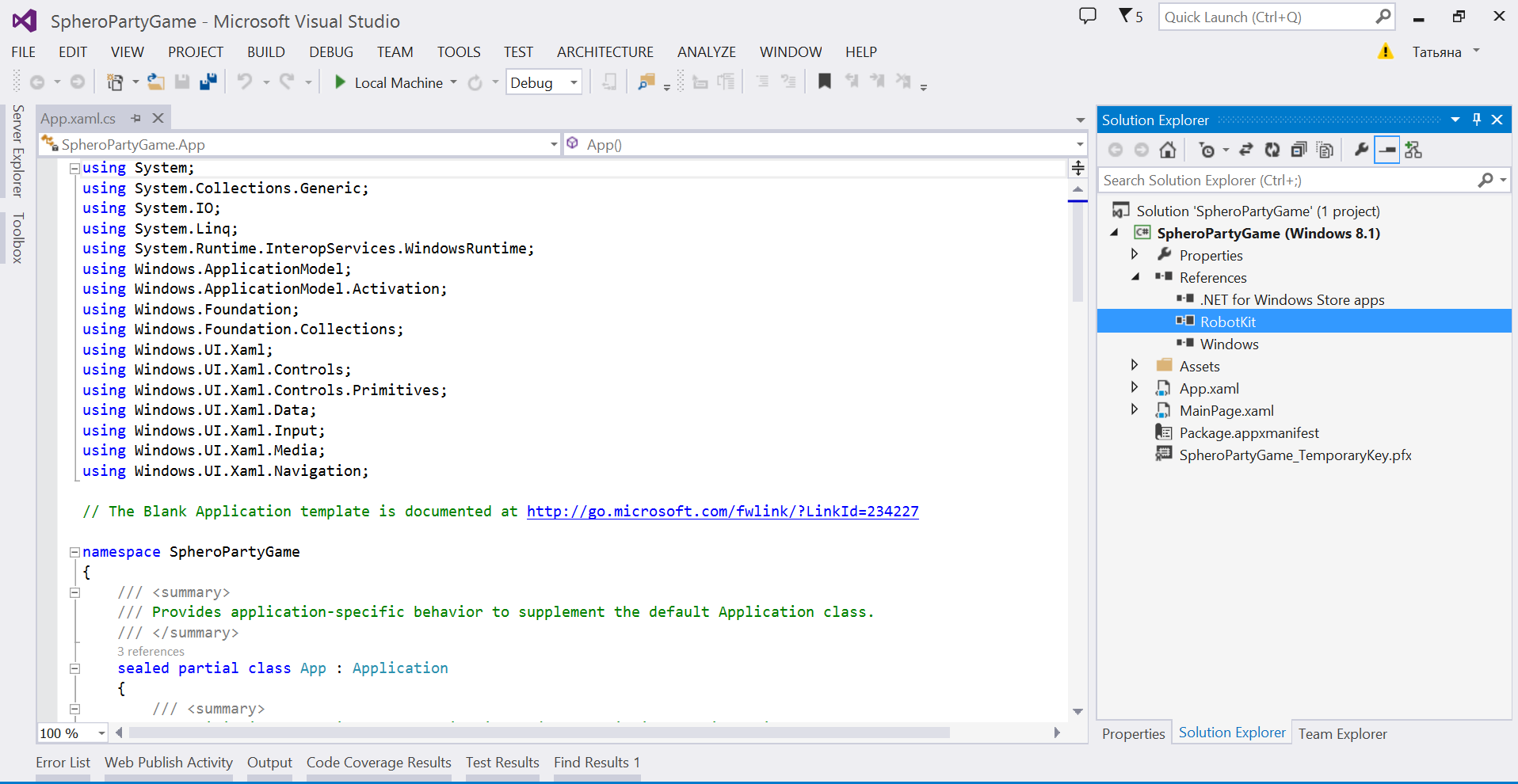1518x784 pixels.
Task: Start debugging with green play icon
Action: [x=340, y=82]
